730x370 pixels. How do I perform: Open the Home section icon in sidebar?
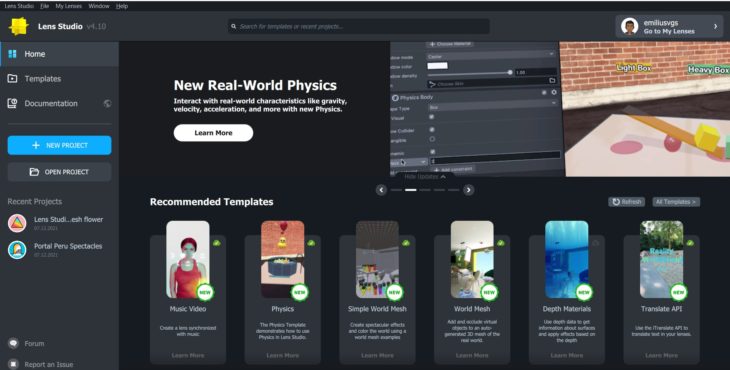click(13, 54)
